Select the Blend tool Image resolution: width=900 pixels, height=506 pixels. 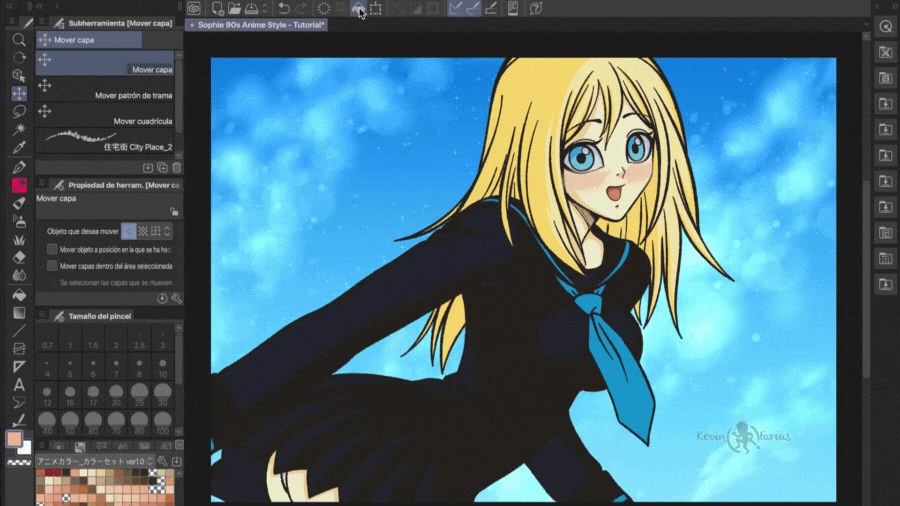(19, 275)
